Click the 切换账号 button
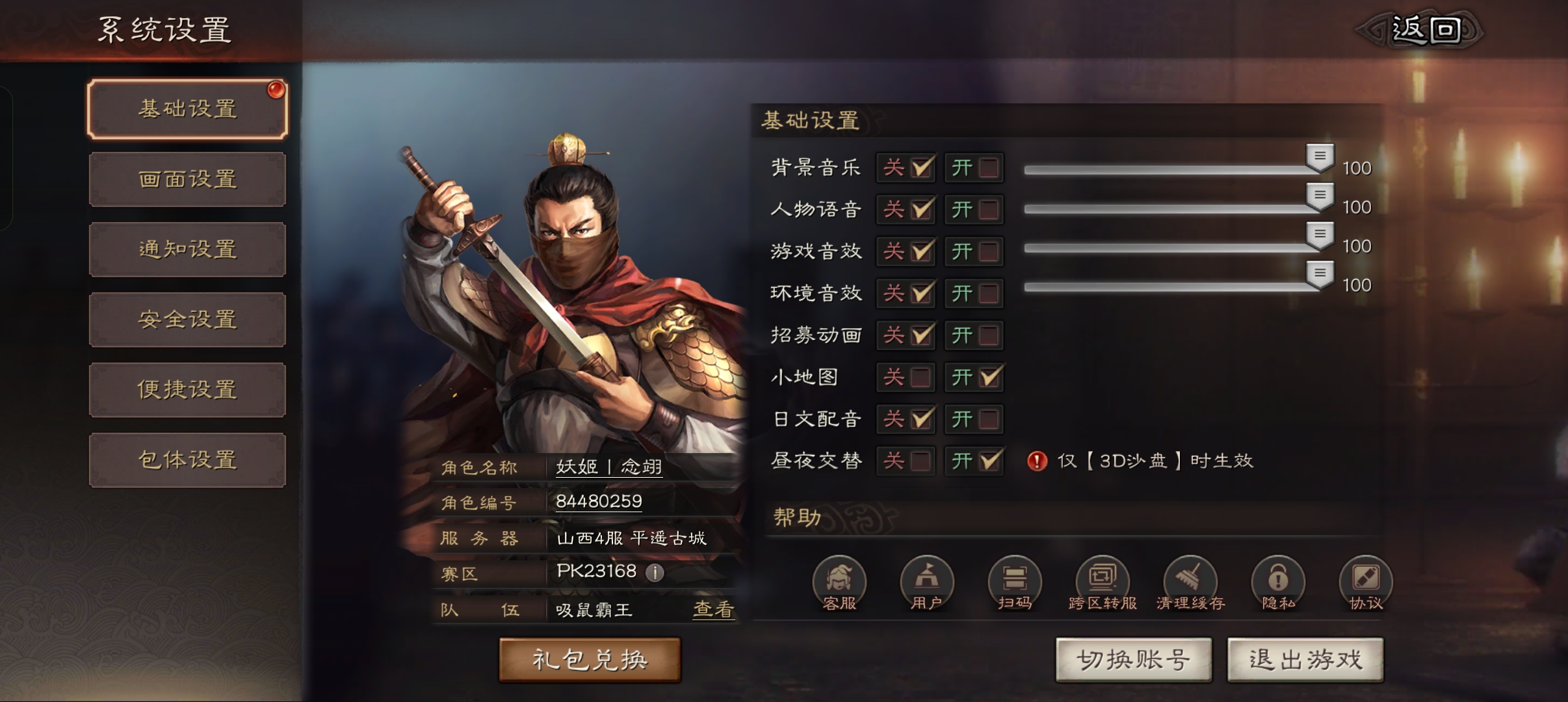 [1134, 660]
